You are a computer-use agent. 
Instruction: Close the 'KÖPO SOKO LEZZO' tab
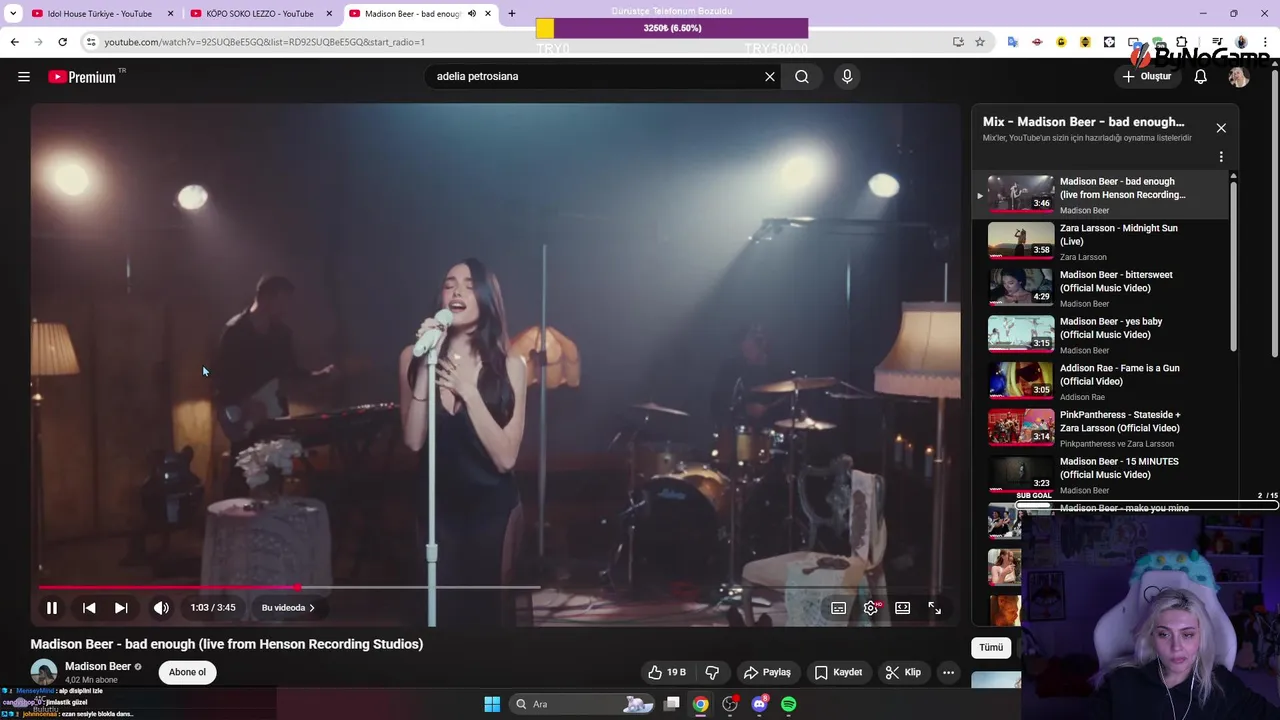[329, 14]
